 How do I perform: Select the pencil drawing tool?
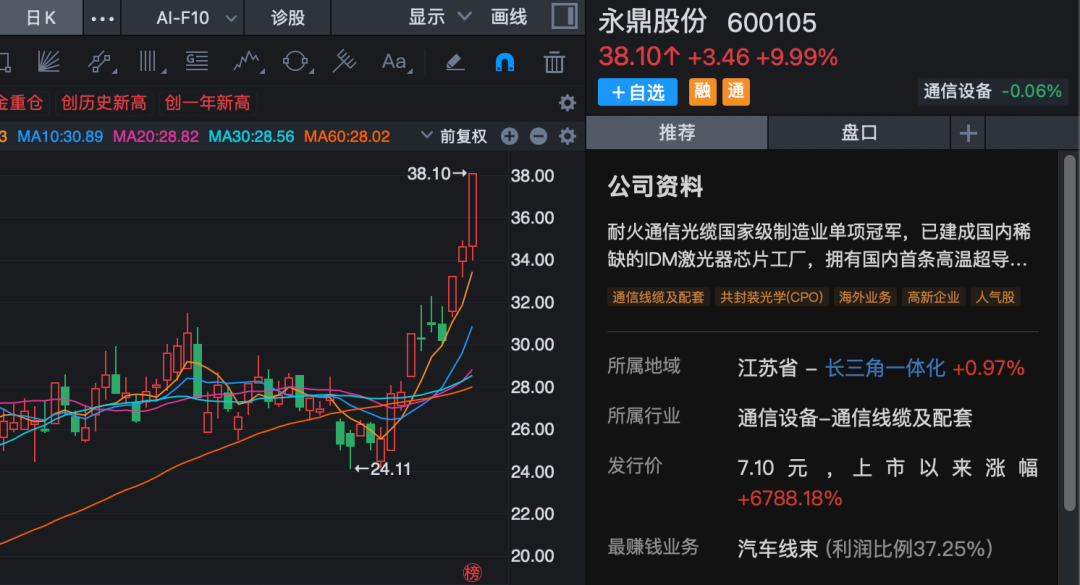pyautogui.click(x=455, y=62)
